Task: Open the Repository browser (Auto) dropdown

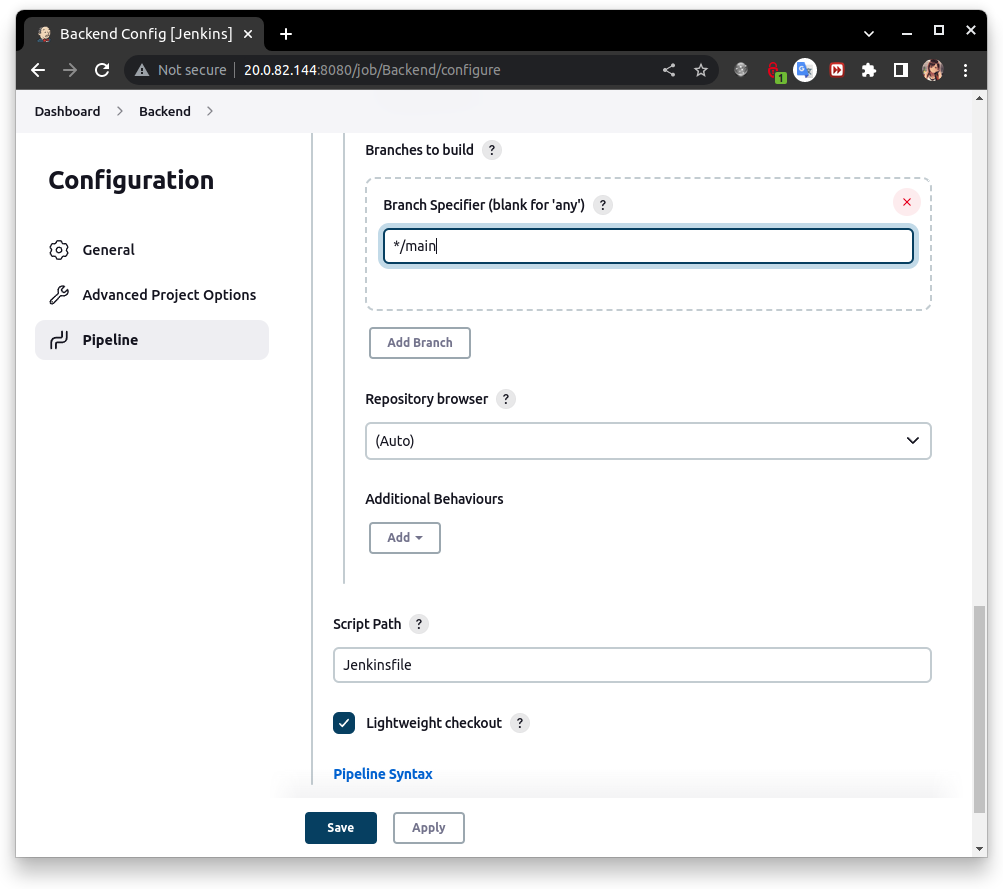Action: [x=648, y=440]
